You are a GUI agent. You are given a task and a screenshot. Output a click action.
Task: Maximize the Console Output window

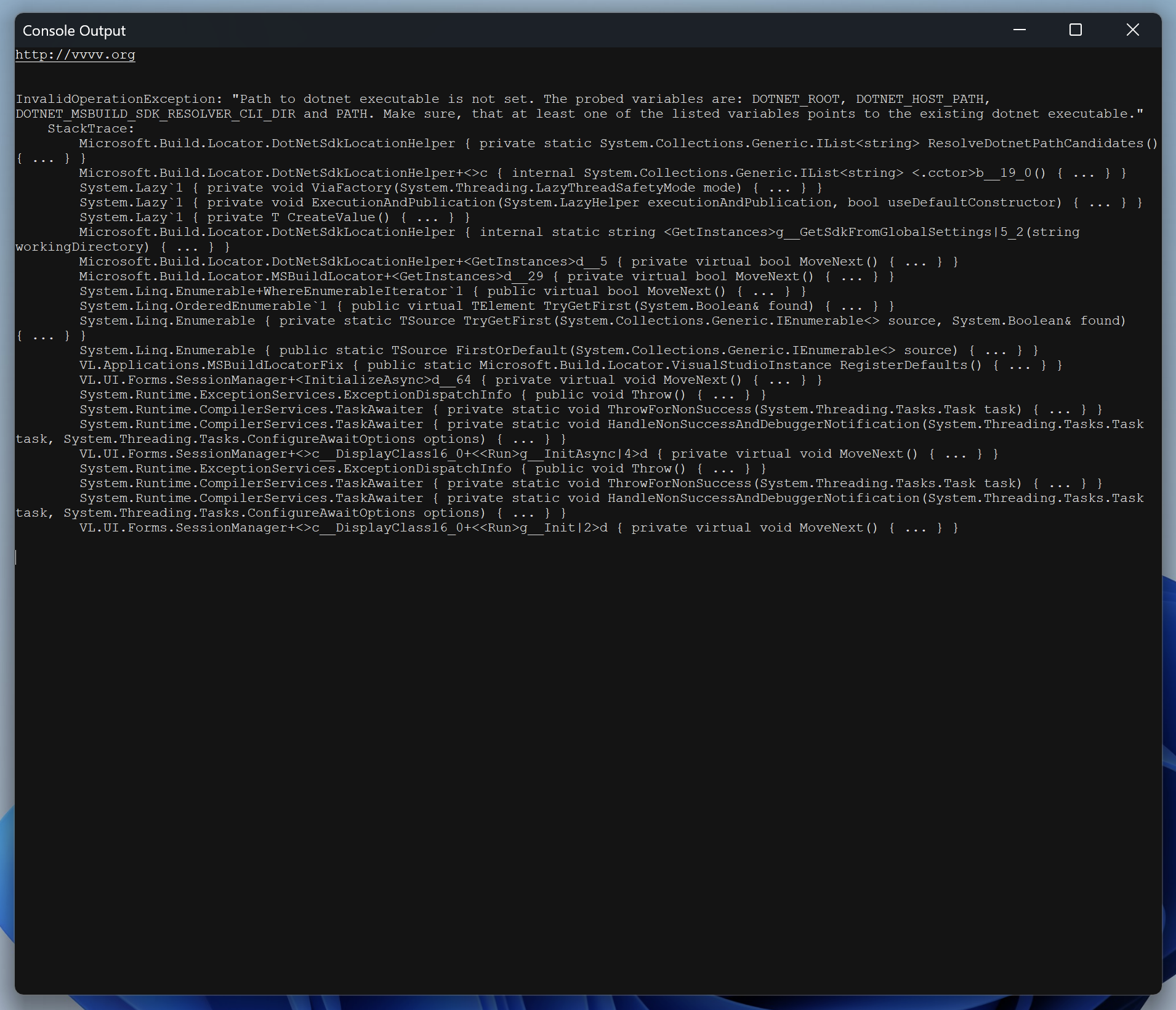tap(1076, 30)
